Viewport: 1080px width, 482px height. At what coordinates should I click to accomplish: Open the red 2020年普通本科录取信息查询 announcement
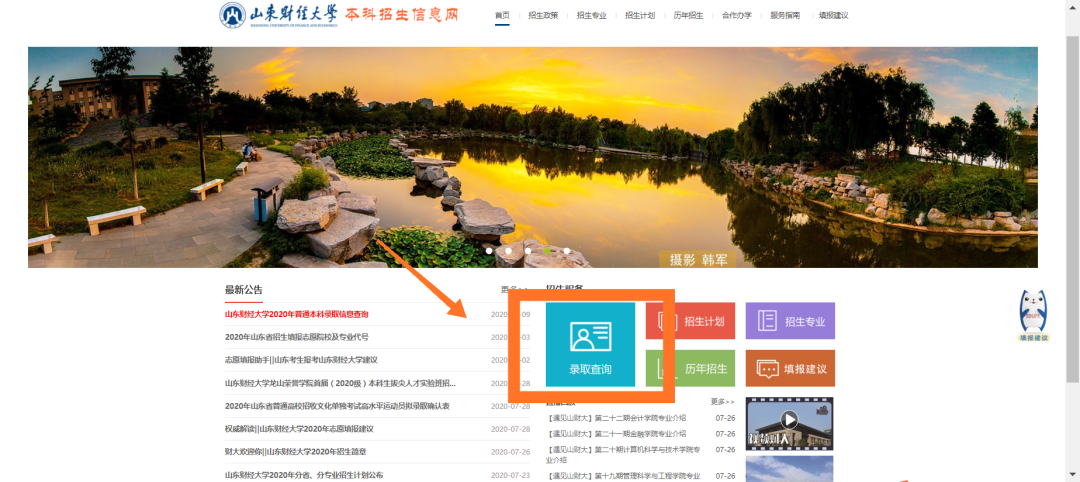tap(296, 314)
